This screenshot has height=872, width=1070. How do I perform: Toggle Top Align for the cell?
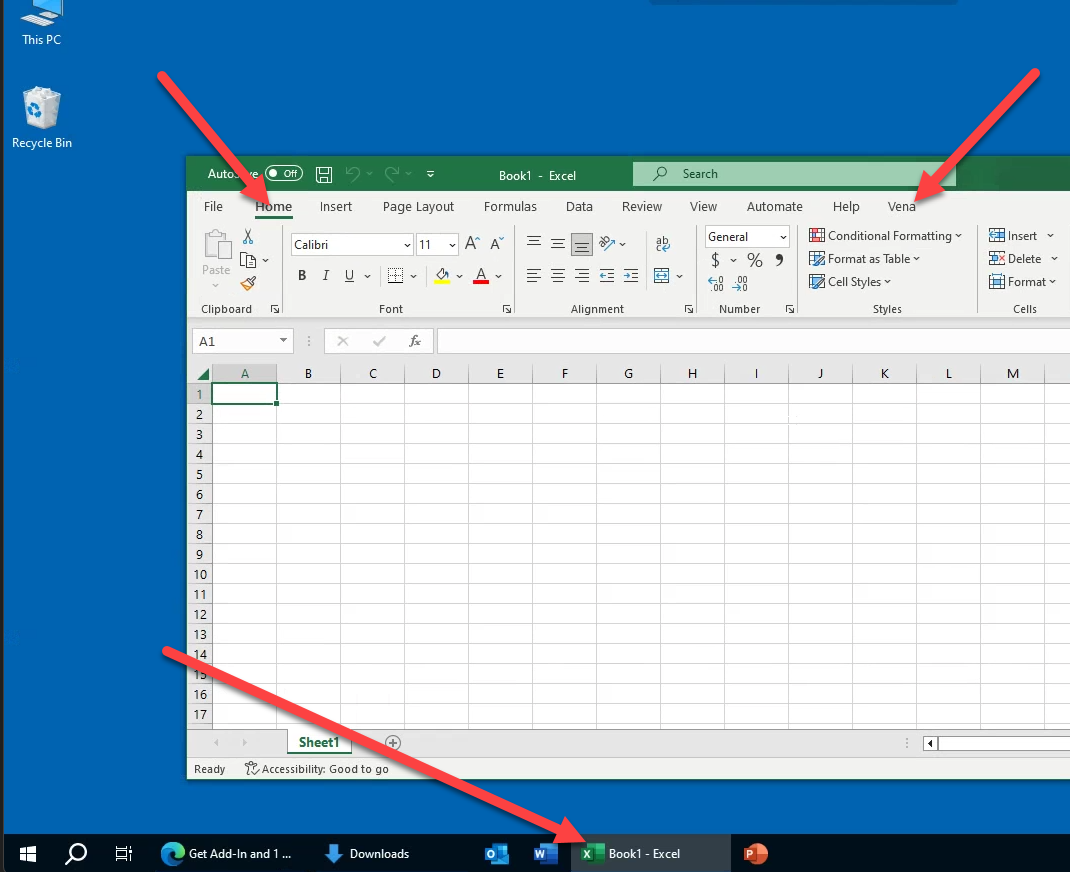tap(534, 243)
